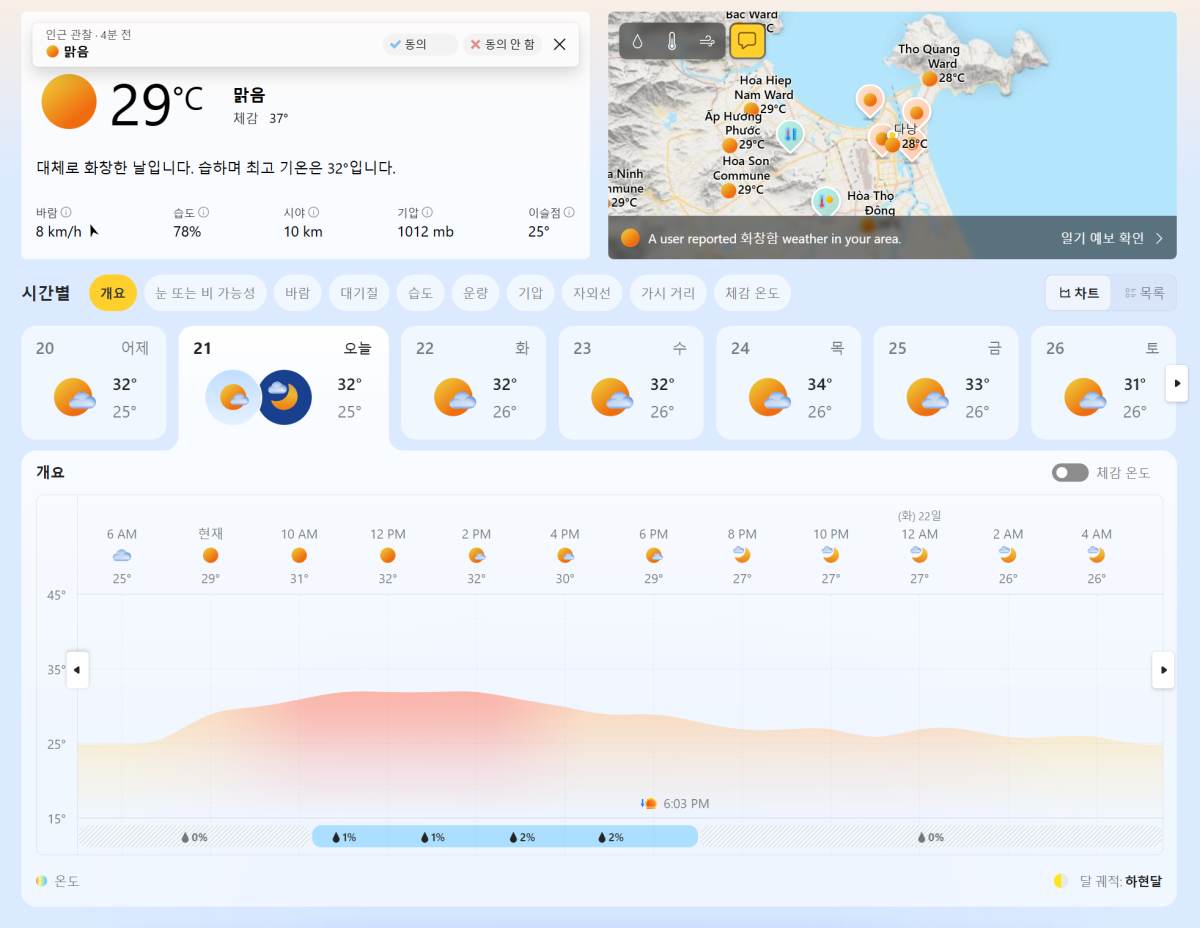Select the 개요 hourly tab
The height and width of the screenshot is (928, 1200).
point(113,293)
